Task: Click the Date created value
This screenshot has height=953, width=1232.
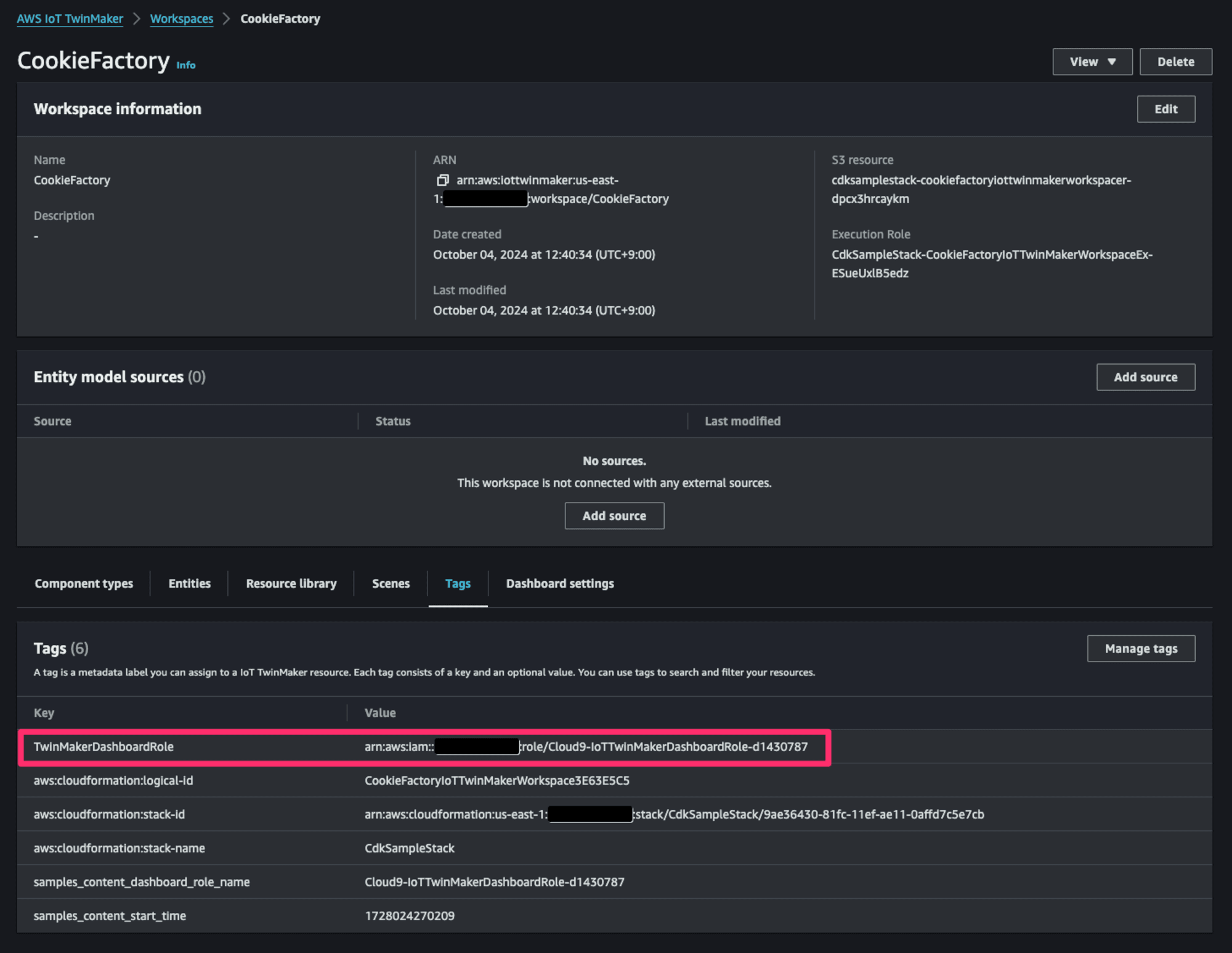Action: tap(544, 254)
